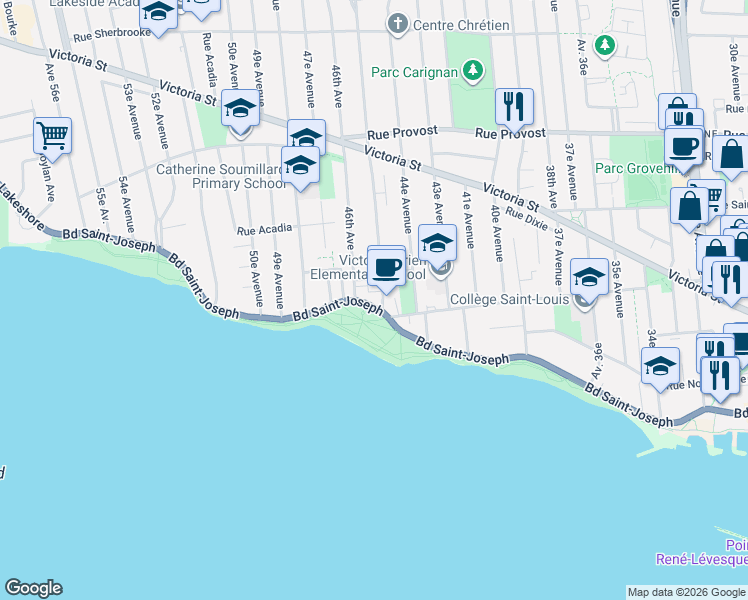
Task: Open the restaurant marker at Victoria St's right end
Action: [x=731, y=282]
